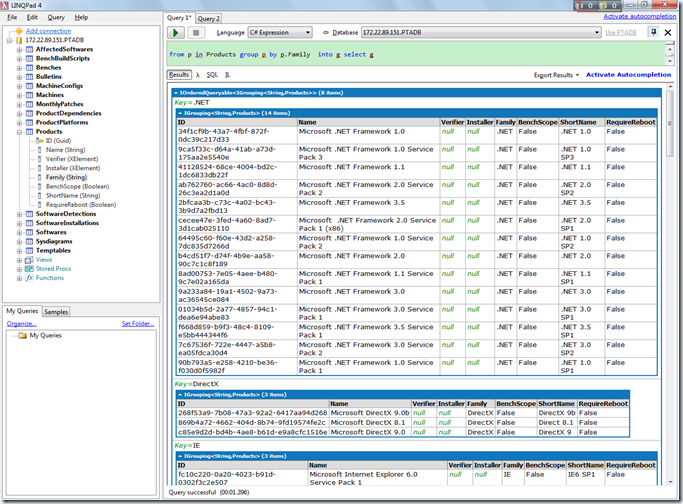The image size is (683, 504).
Task: Click the RequireReboot (Boolean) column icon
Action: click(x=40, y=205)
